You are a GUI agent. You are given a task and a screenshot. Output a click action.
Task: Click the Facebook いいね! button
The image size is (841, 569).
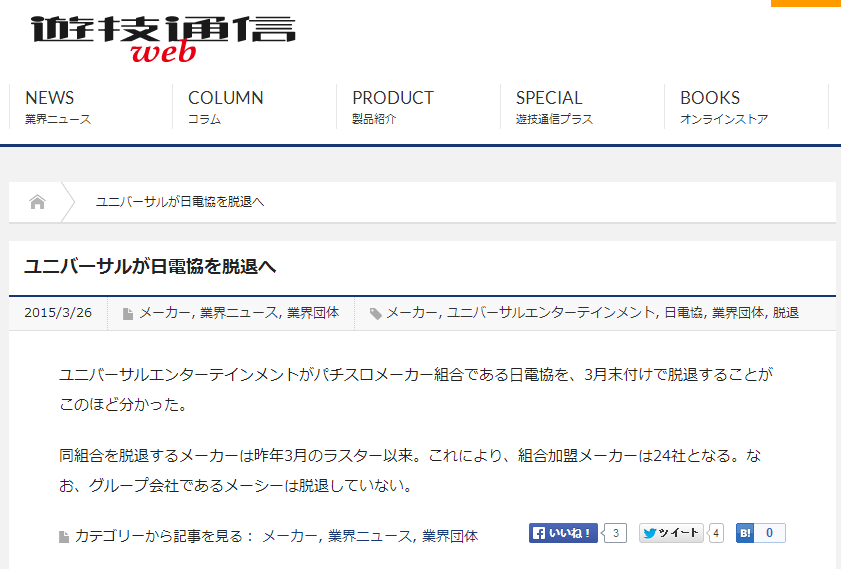point(563,533)
